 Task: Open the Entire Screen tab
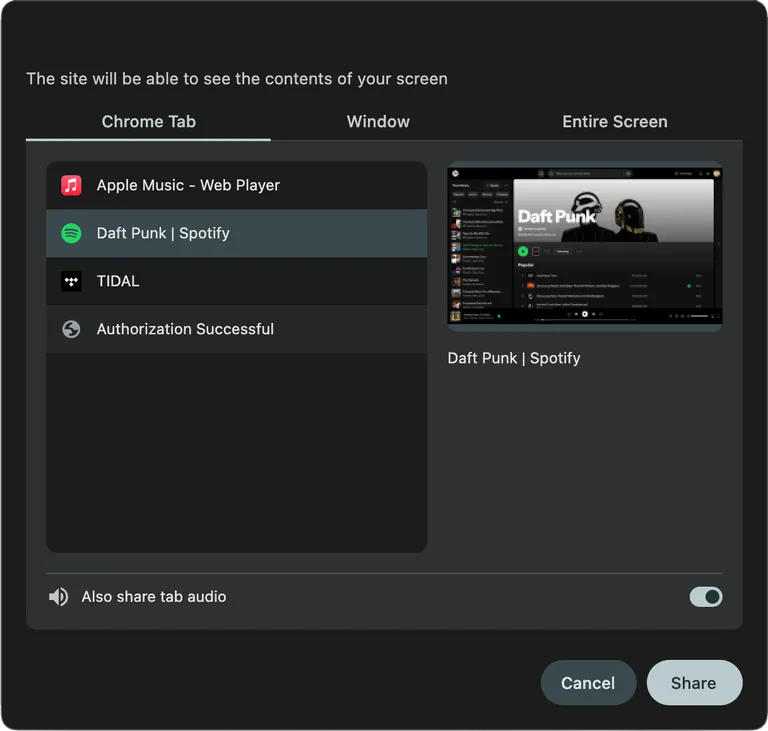pos(615,122)
